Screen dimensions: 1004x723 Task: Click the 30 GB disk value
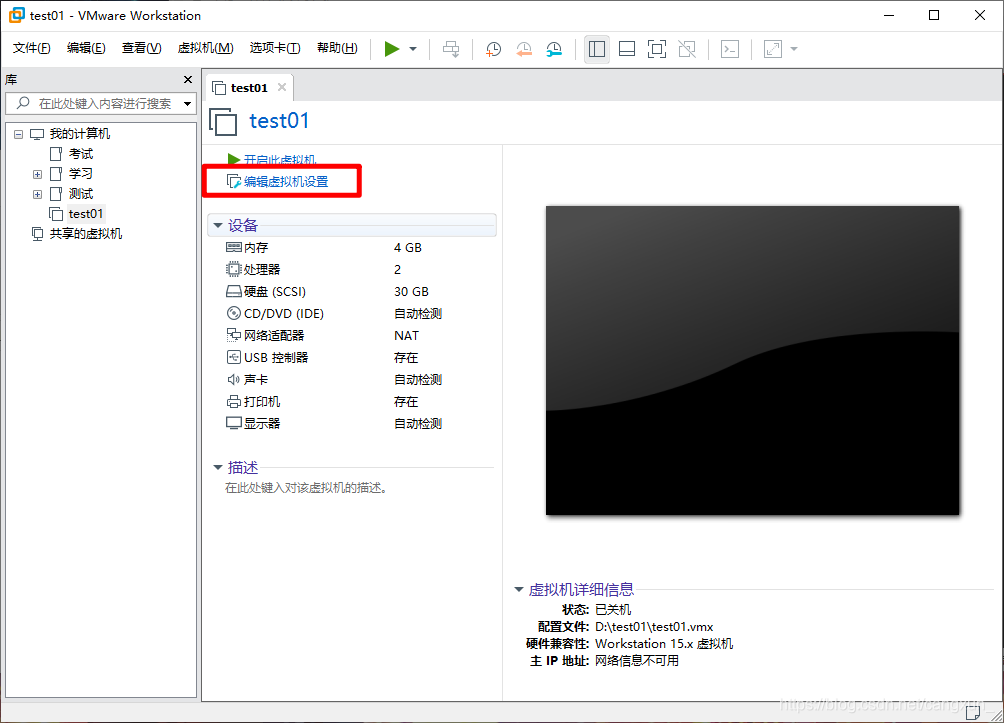(x=411, y=291)
